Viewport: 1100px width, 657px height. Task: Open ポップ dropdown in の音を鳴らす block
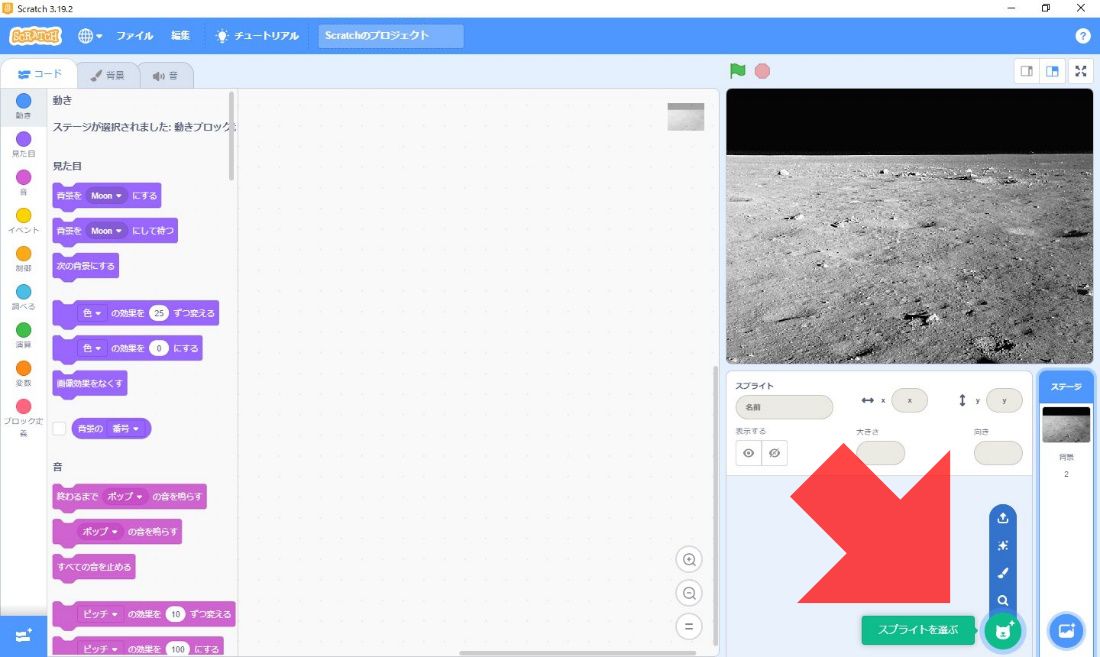(100, 531)
